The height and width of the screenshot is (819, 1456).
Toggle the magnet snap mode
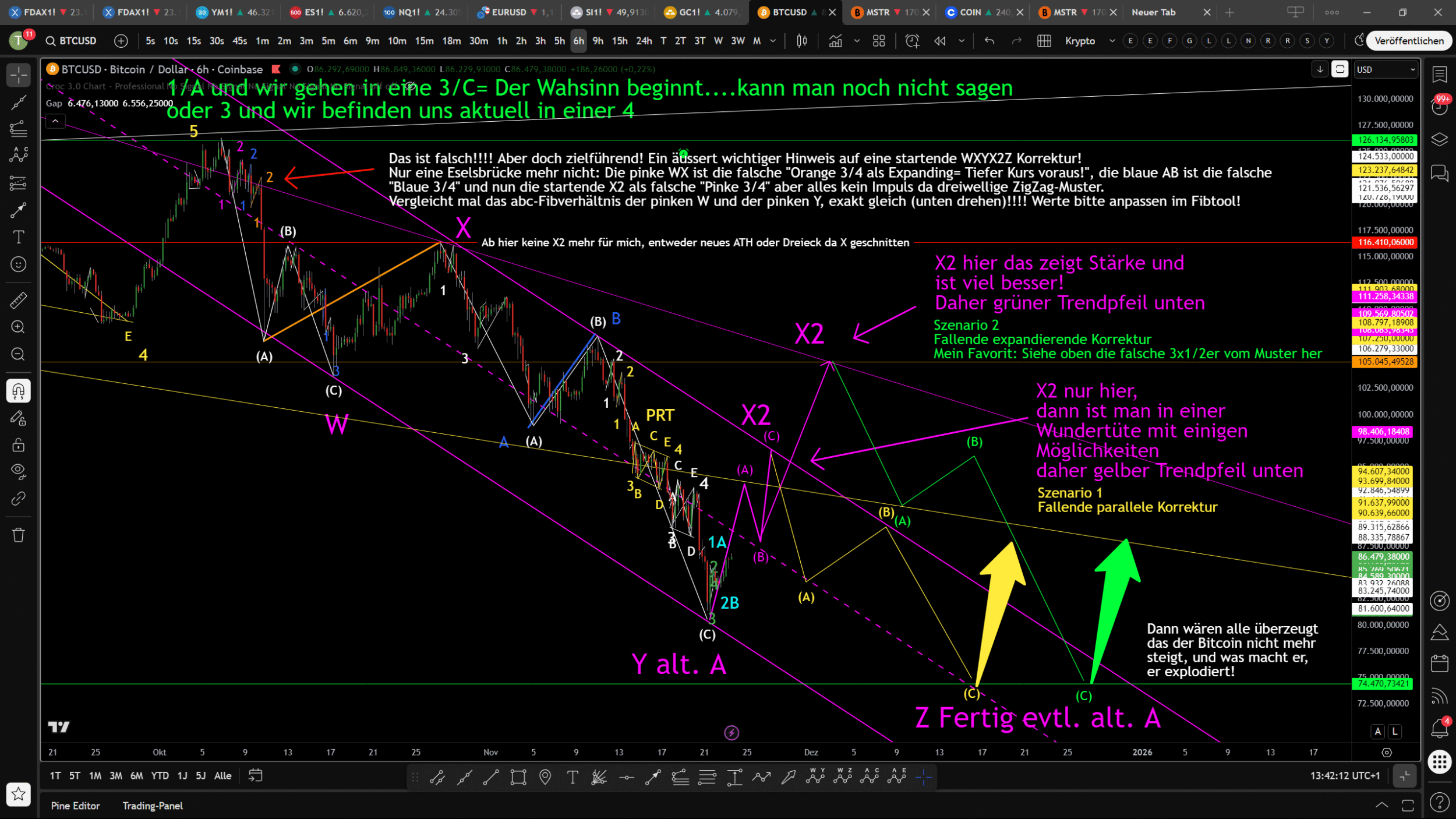point(19,391)
